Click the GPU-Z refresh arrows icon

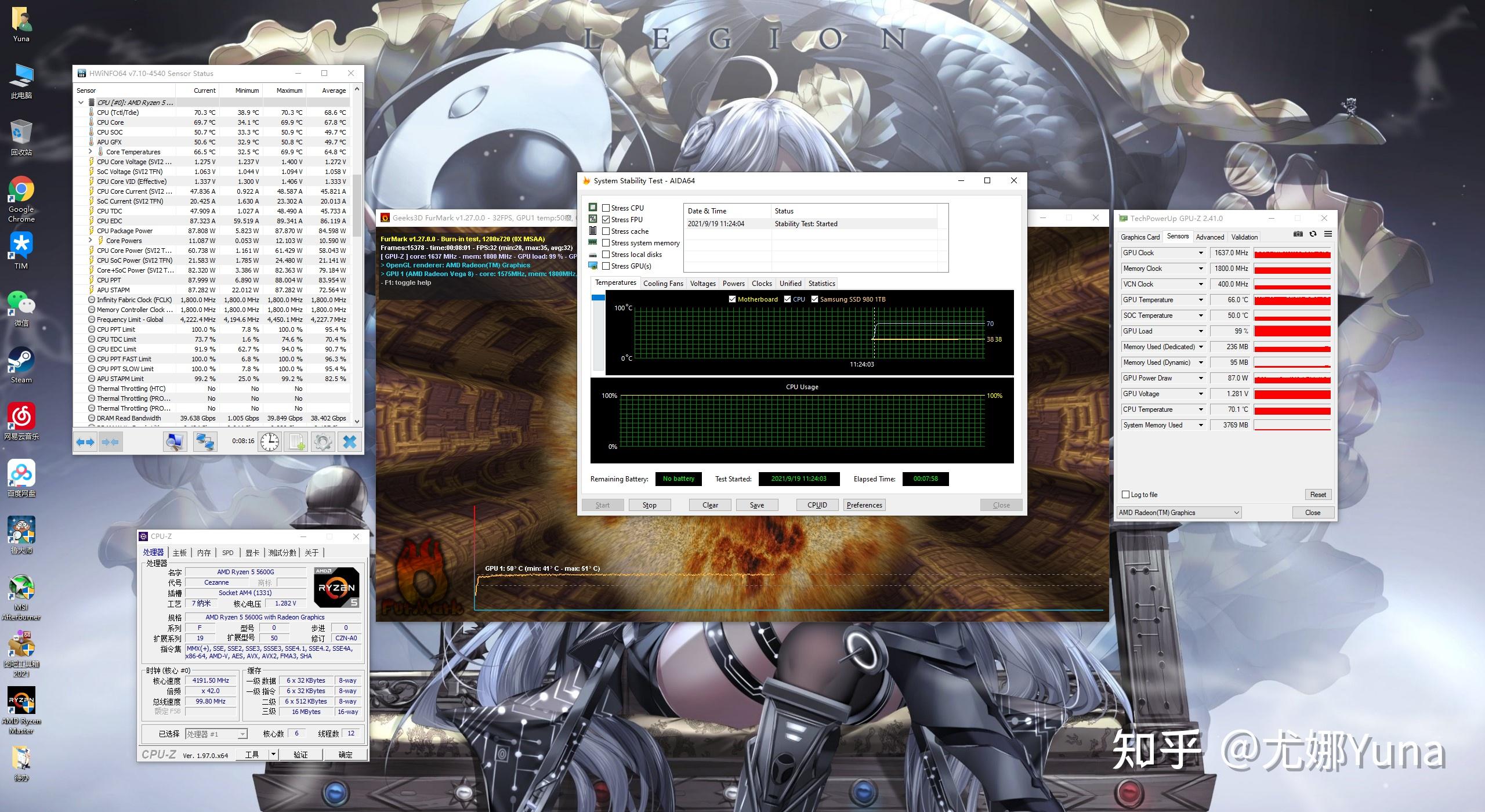1313,234
